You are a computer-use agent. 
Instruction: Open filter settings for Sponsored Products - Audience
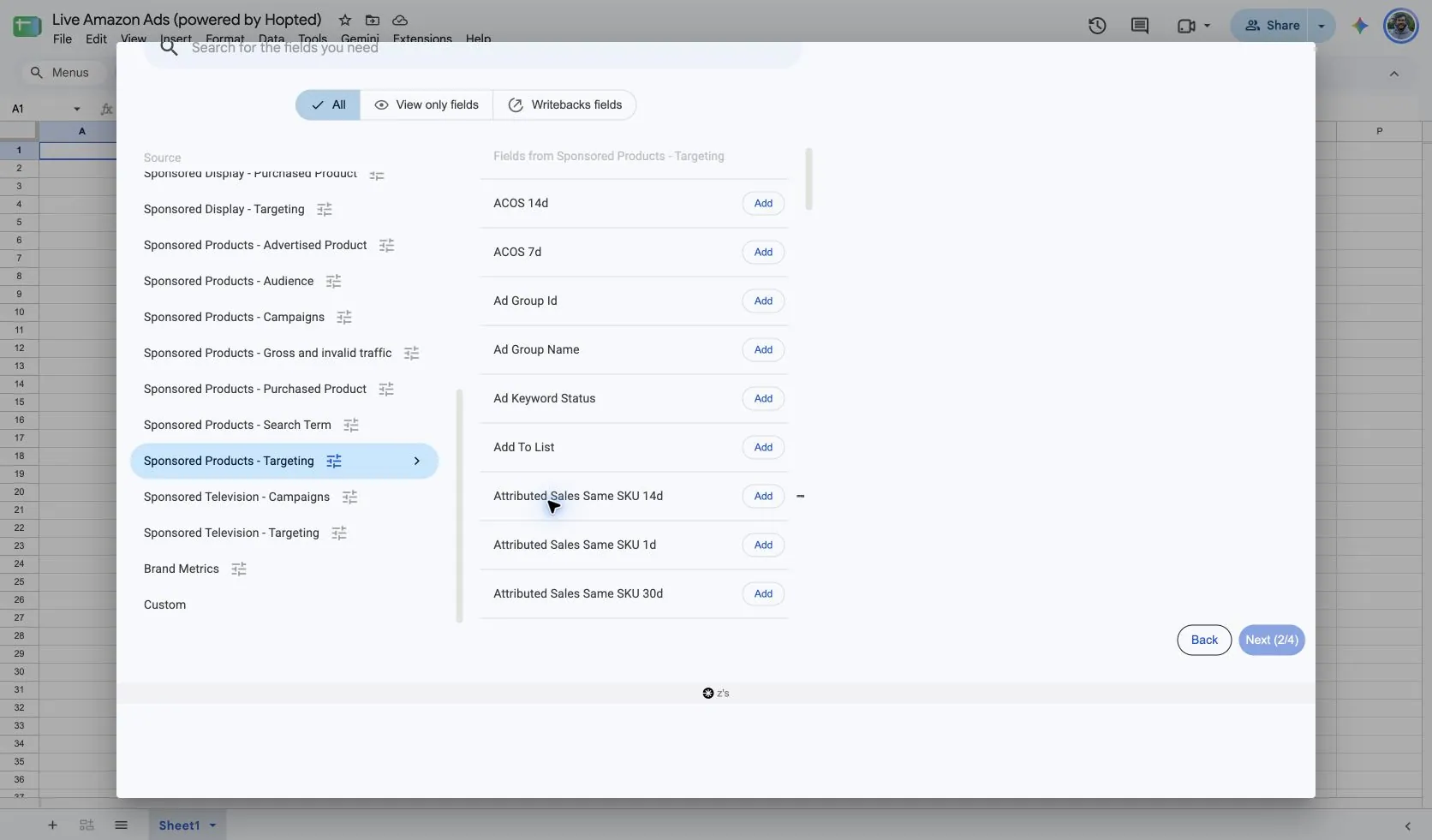tap(334, 281)
